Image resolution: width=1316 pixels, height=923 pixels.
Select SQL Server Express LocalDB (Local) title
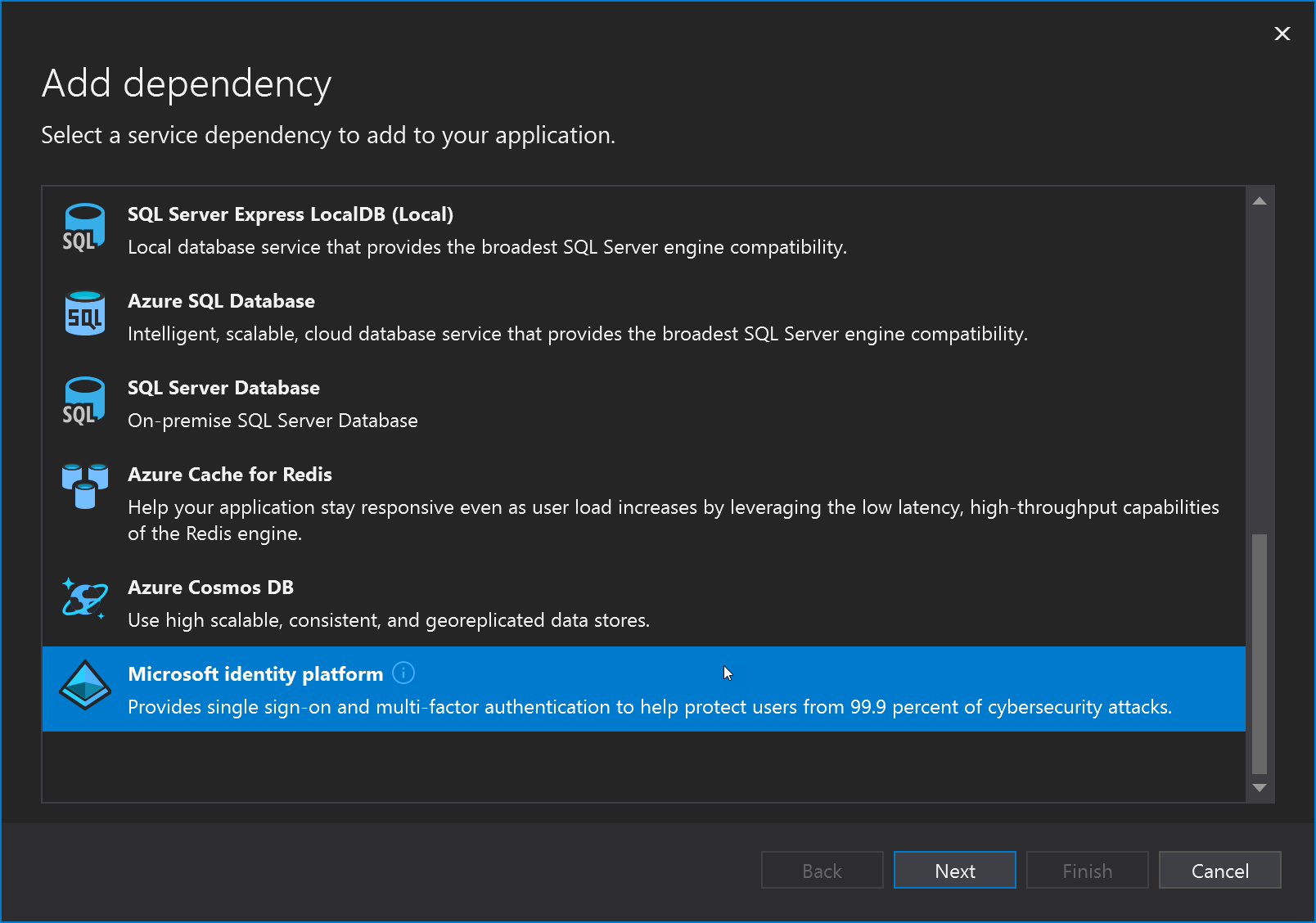(291, 214)
